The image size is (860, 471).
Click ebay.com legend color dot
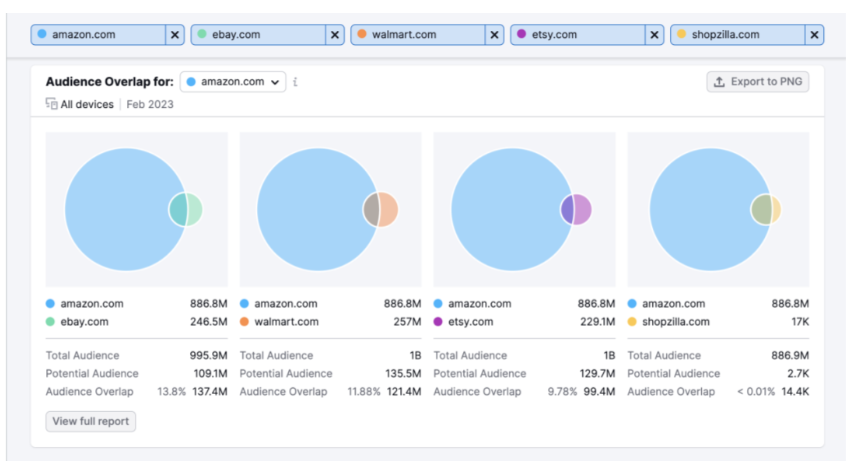pyautogui.click(x=50, y=322)
